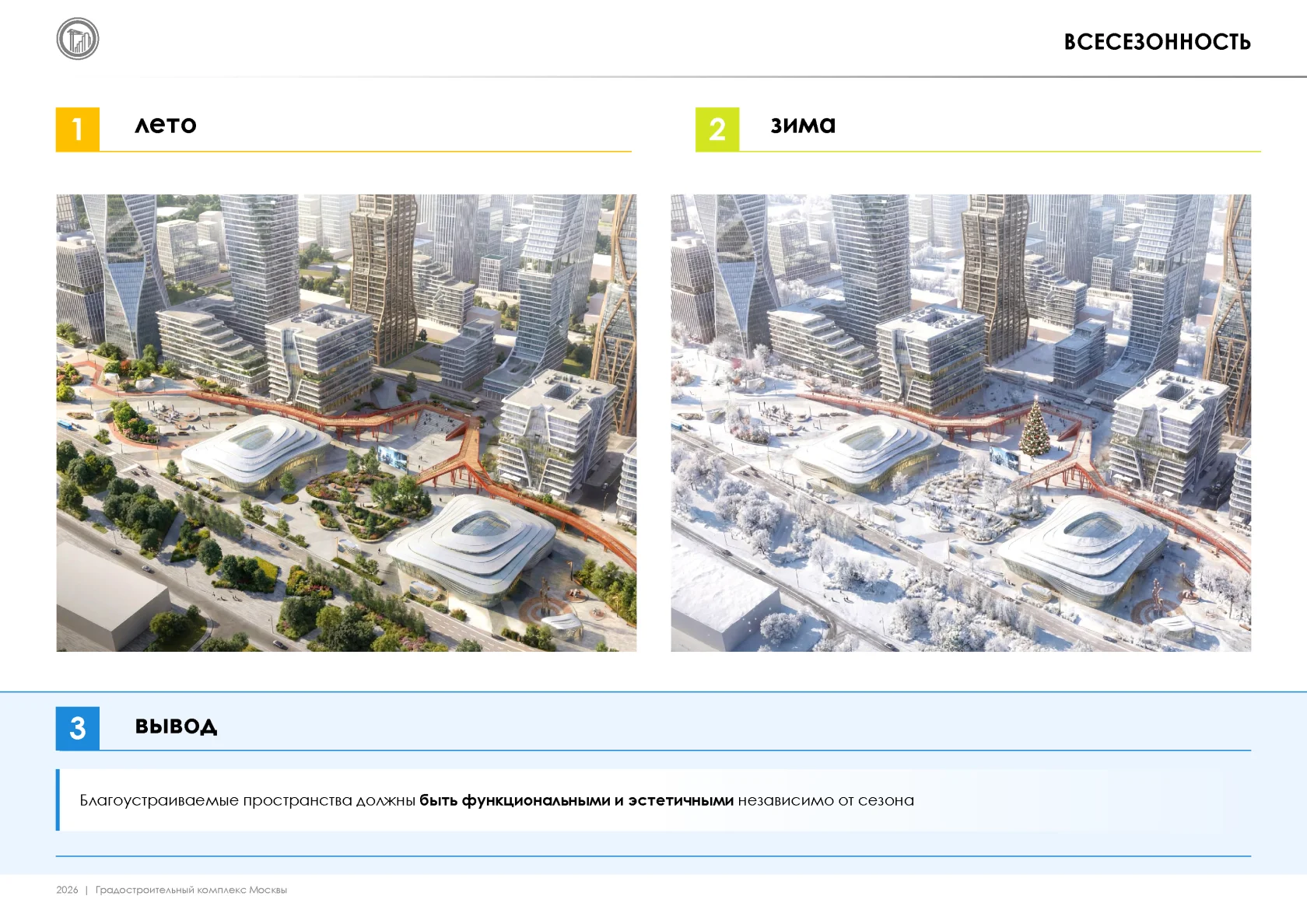Click the лето section heading
This screenshot has height=924, width=1307.
166,124
